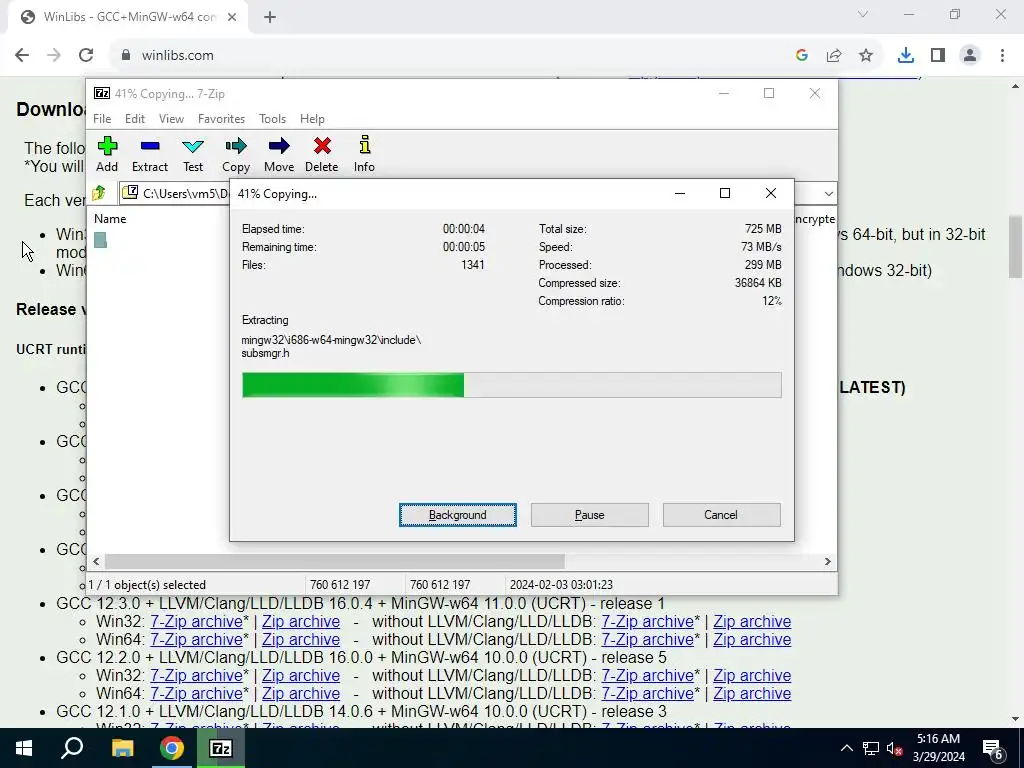Minimize the Copying dialog
The width and height of the screenshot is (1024, 768).
680,193
